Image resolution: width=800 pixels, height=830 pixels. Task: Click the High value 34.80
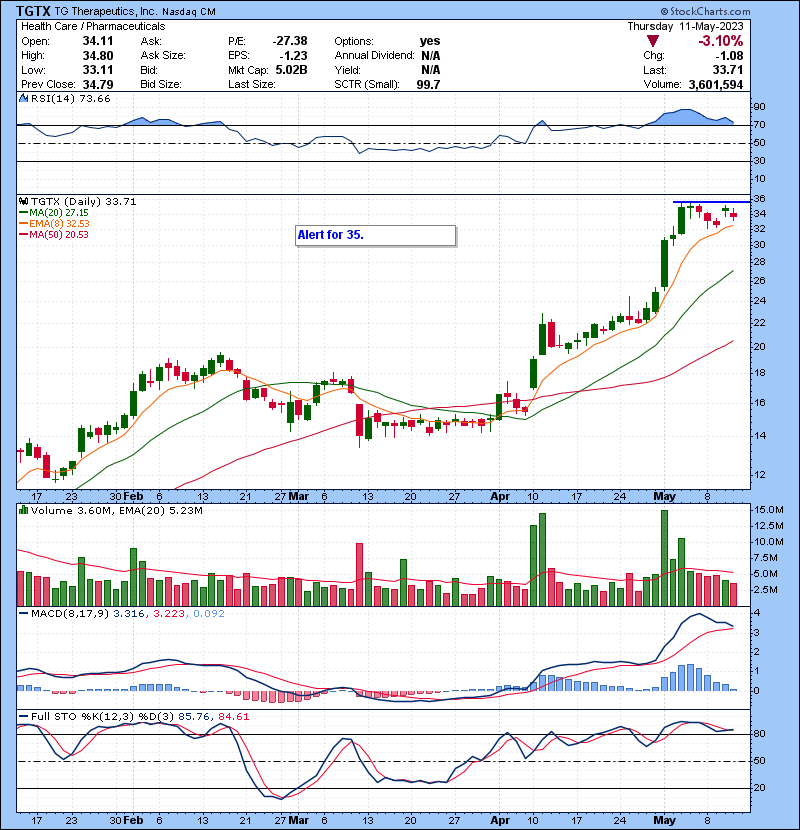click(x=98, y=56)
